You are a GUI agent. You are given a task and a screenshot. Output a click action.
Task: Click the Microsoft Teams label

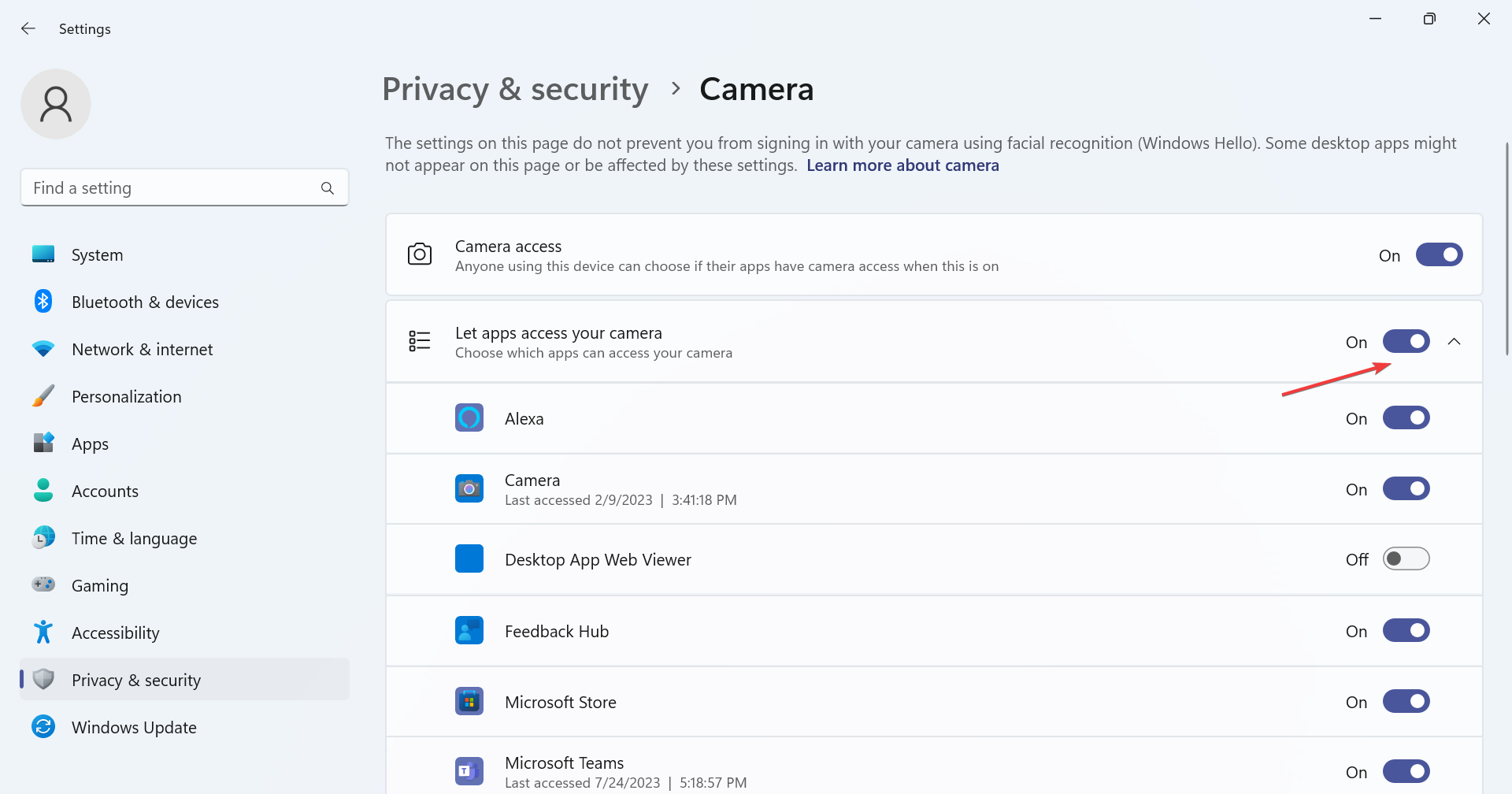click(x=564, y=762)
